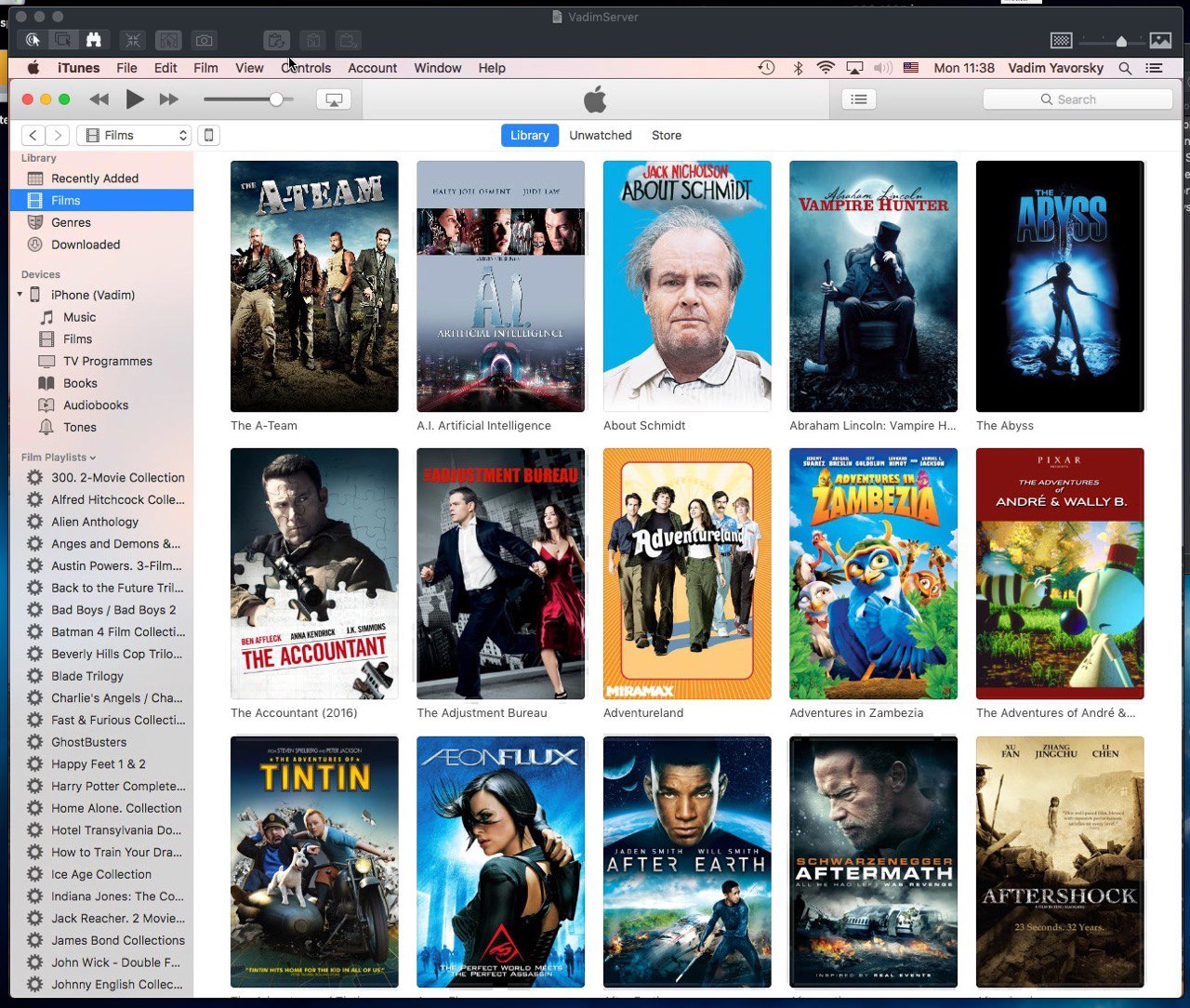Open the Film menu
The height and width of the screenshot is (1008, 1190).
205,68
